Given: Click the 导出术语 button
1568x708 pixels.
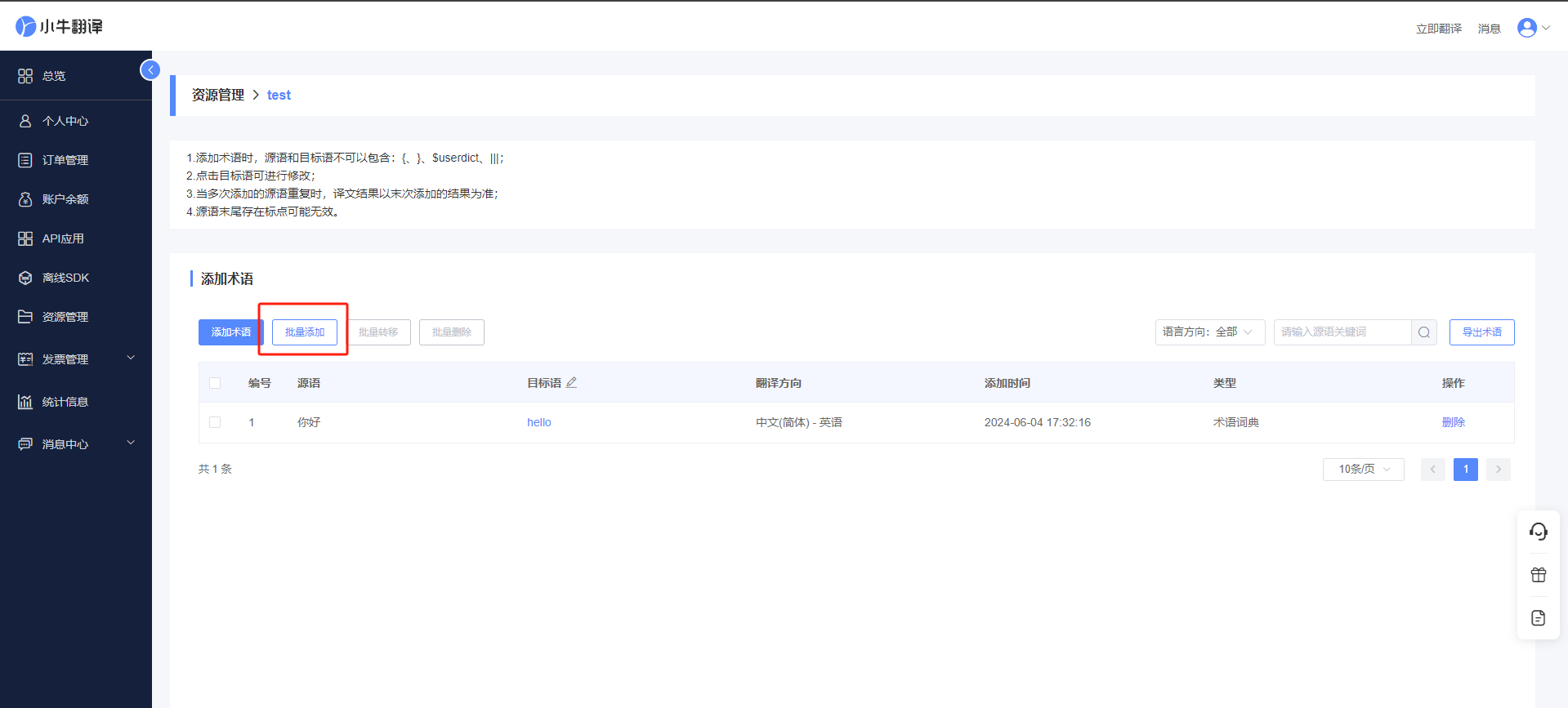Looking at the screenshot, I should click(1481, 332).
